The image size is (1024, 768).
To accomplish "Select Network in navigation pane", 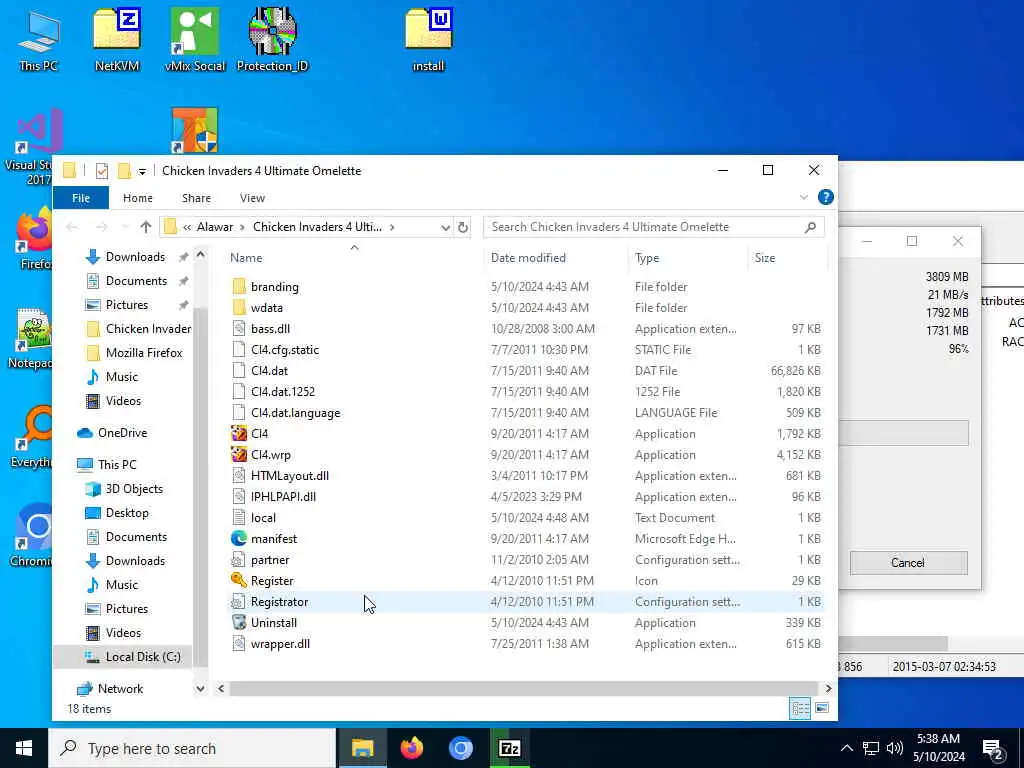I will [120, 689].
